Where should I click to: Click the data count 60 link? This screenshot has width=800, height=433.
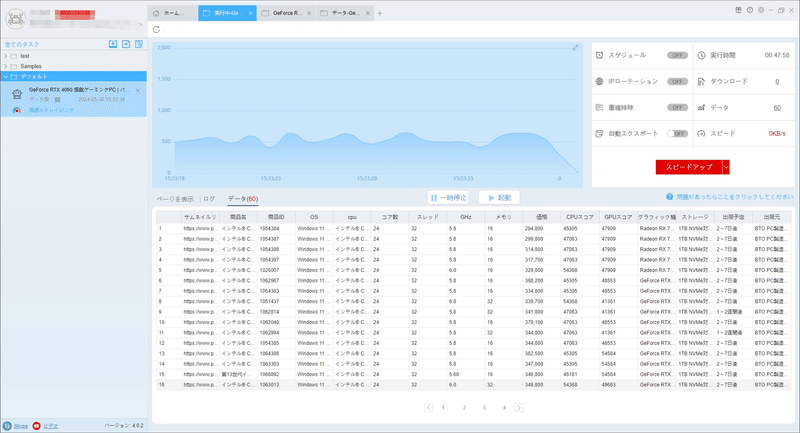(777, 108)
